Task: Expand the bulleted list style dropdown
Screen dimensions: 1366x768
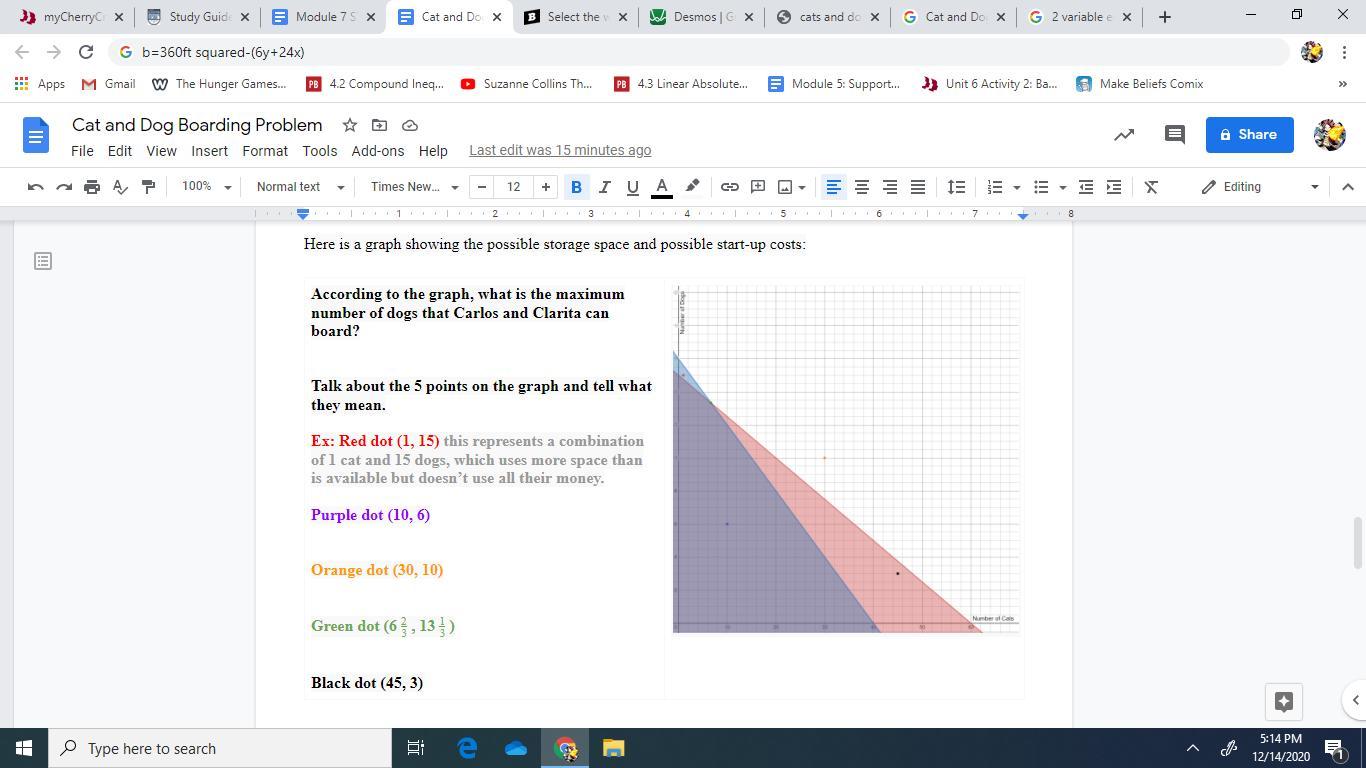Action: (1062, 187)
